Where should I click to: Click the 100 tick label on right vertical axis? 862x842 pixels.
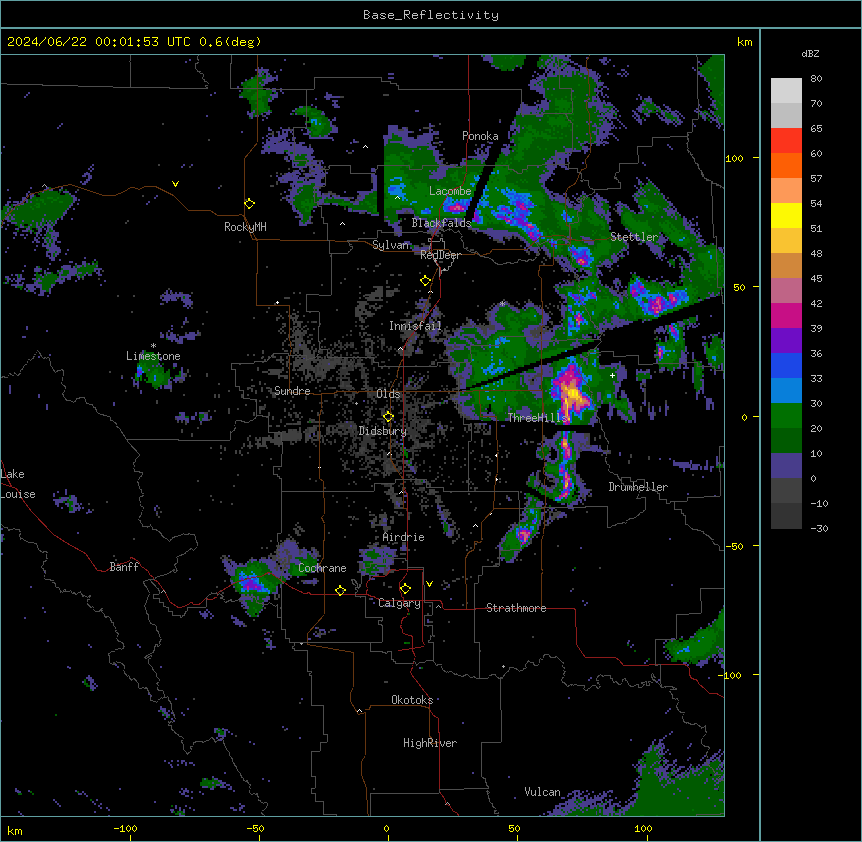point(734,159)
